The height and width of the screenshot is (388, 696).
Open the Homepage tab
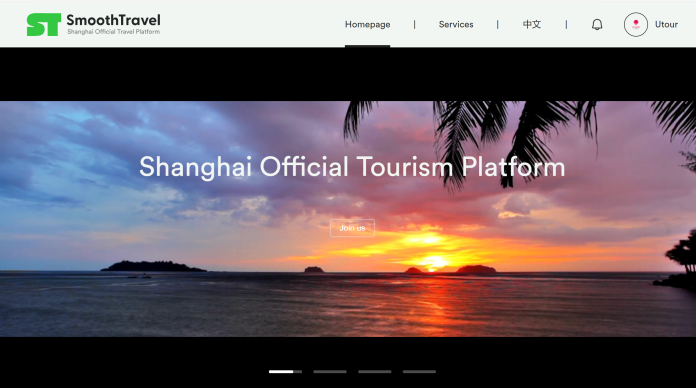pos(368,24)
